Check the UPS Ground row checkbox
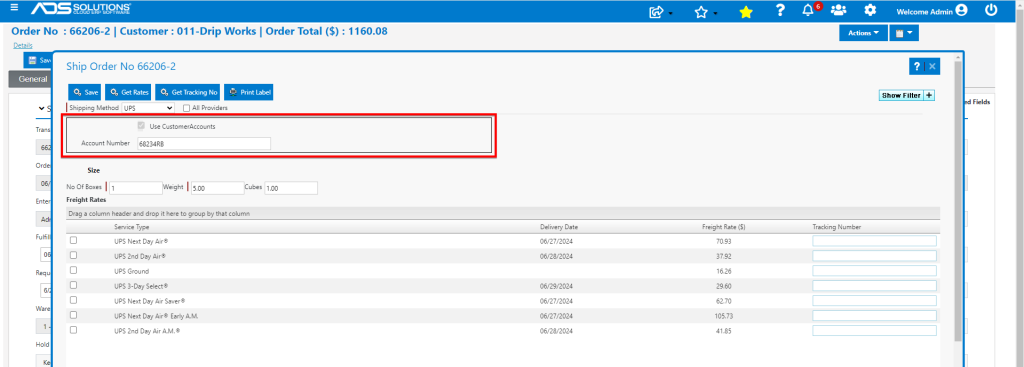The height and width of the screenshot is (367, 1024). [73, 270]
